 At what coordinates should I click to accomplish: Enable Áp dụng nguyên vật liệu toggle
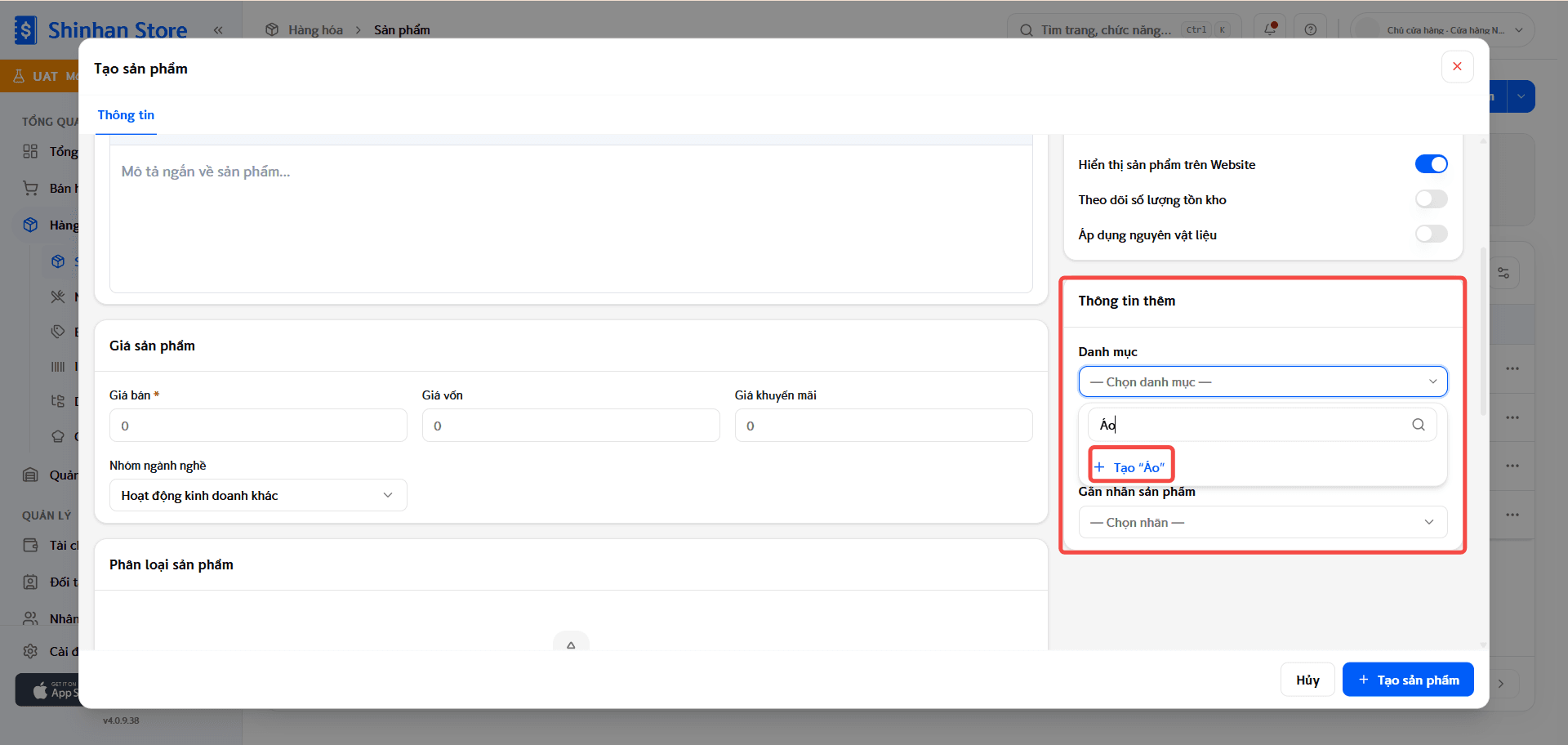pyautogui.click(x=1431, y=234)
